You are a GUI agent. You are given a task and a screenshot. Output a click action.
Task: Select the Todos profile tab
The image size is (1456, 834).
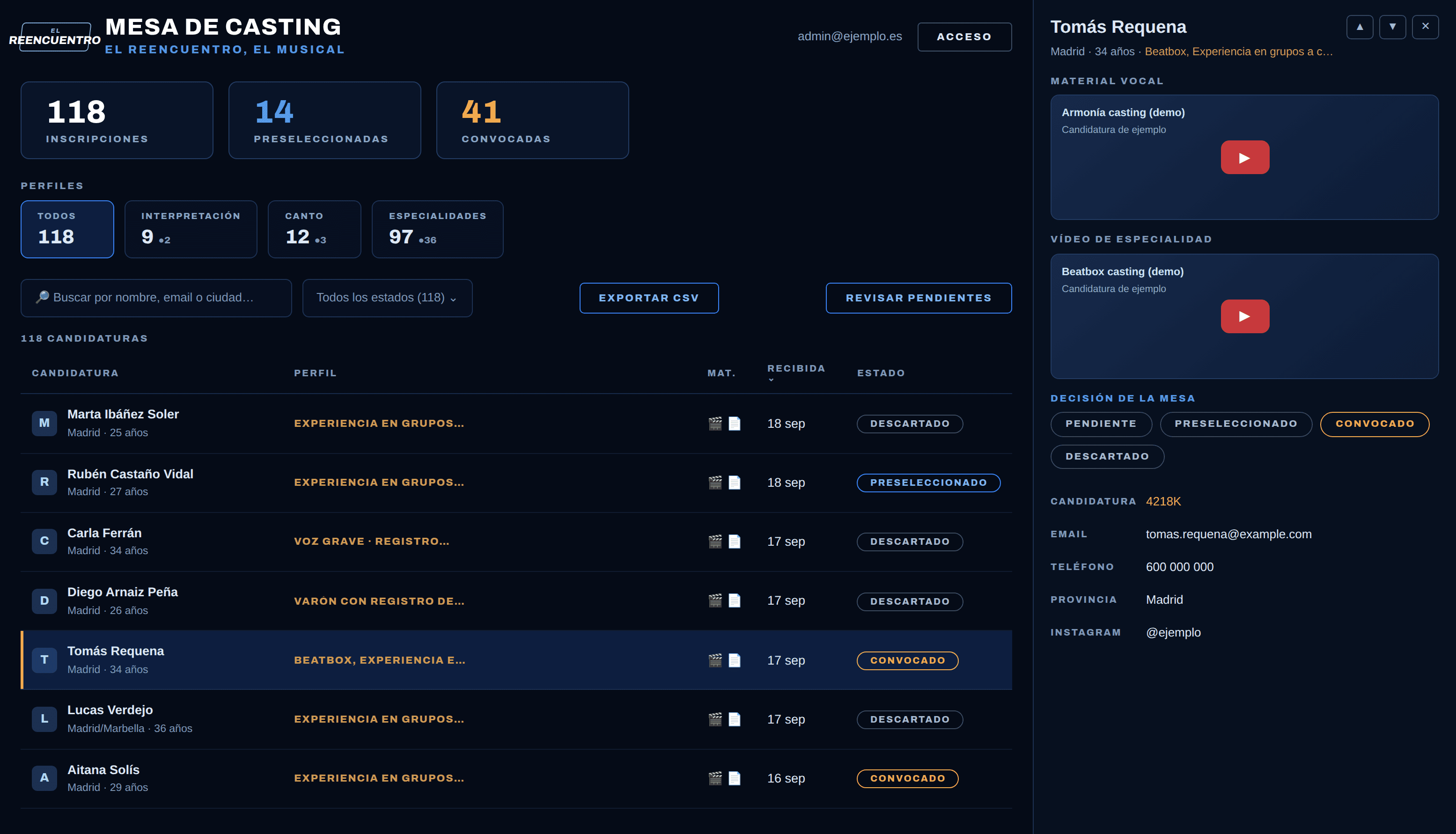click(67, 229)
